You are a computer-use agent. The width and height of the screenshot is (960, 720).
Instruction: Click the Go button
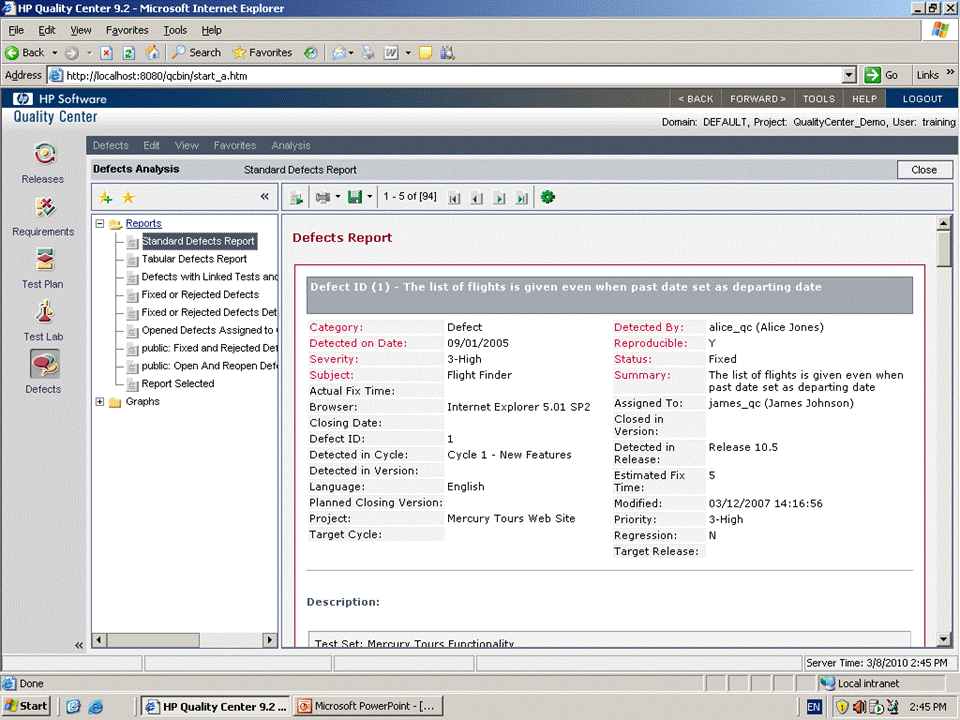pyautogui.click(x=881, y=75)
